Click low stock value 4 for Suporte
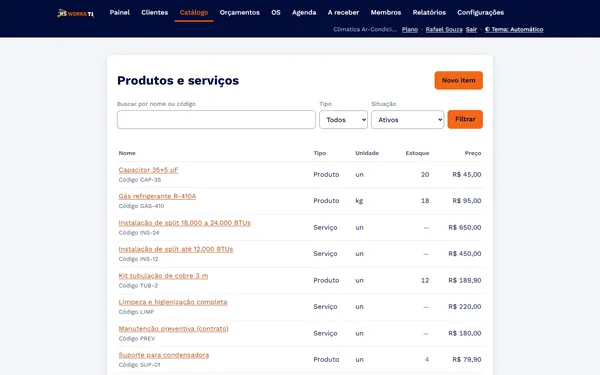The width and height of the screenshot is (600, 375). click(x=427, y=360)
